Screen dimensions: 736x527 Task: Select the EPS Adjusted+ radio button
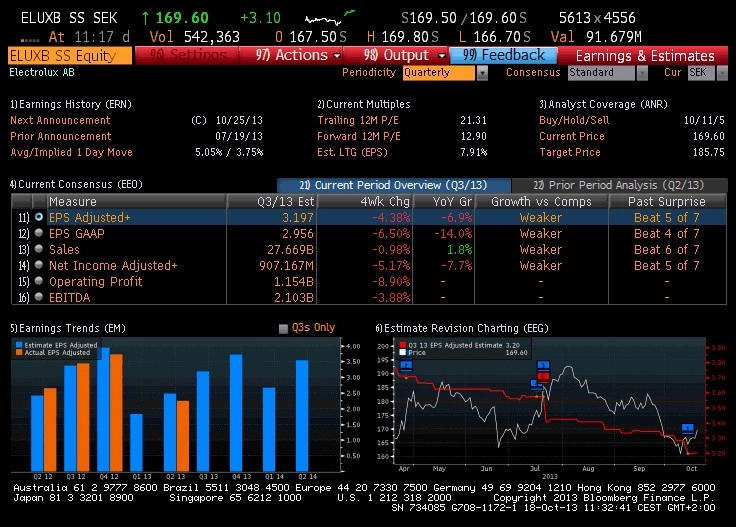39,217
